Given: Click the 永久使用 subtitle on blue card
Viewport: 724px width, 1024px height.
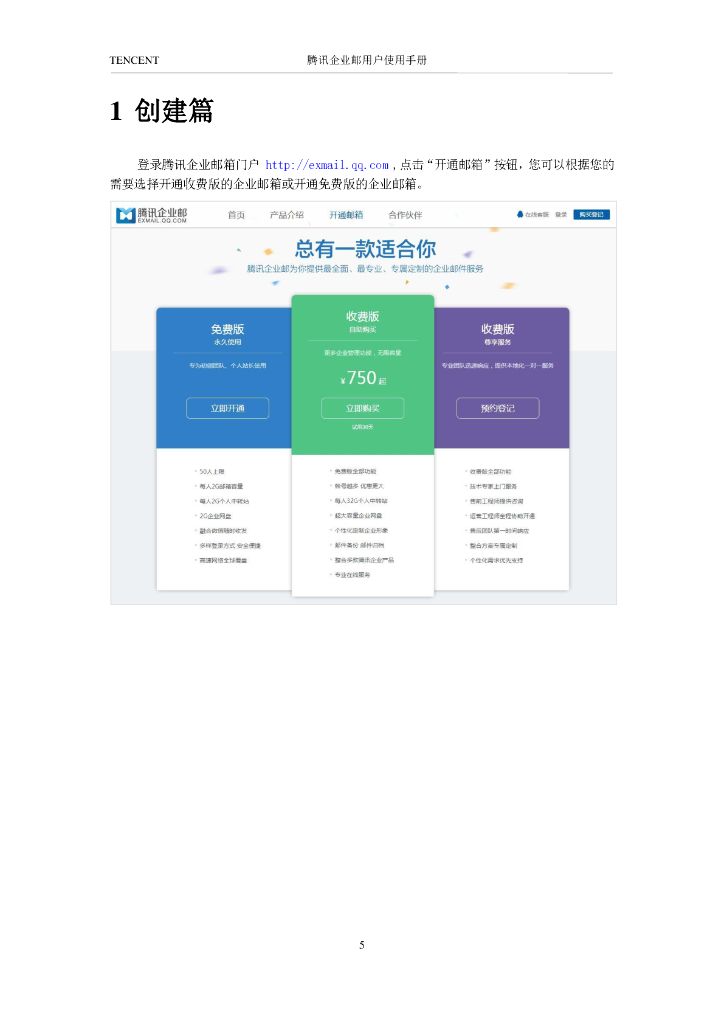Looking at the screenshot, I should coord(228,342).
